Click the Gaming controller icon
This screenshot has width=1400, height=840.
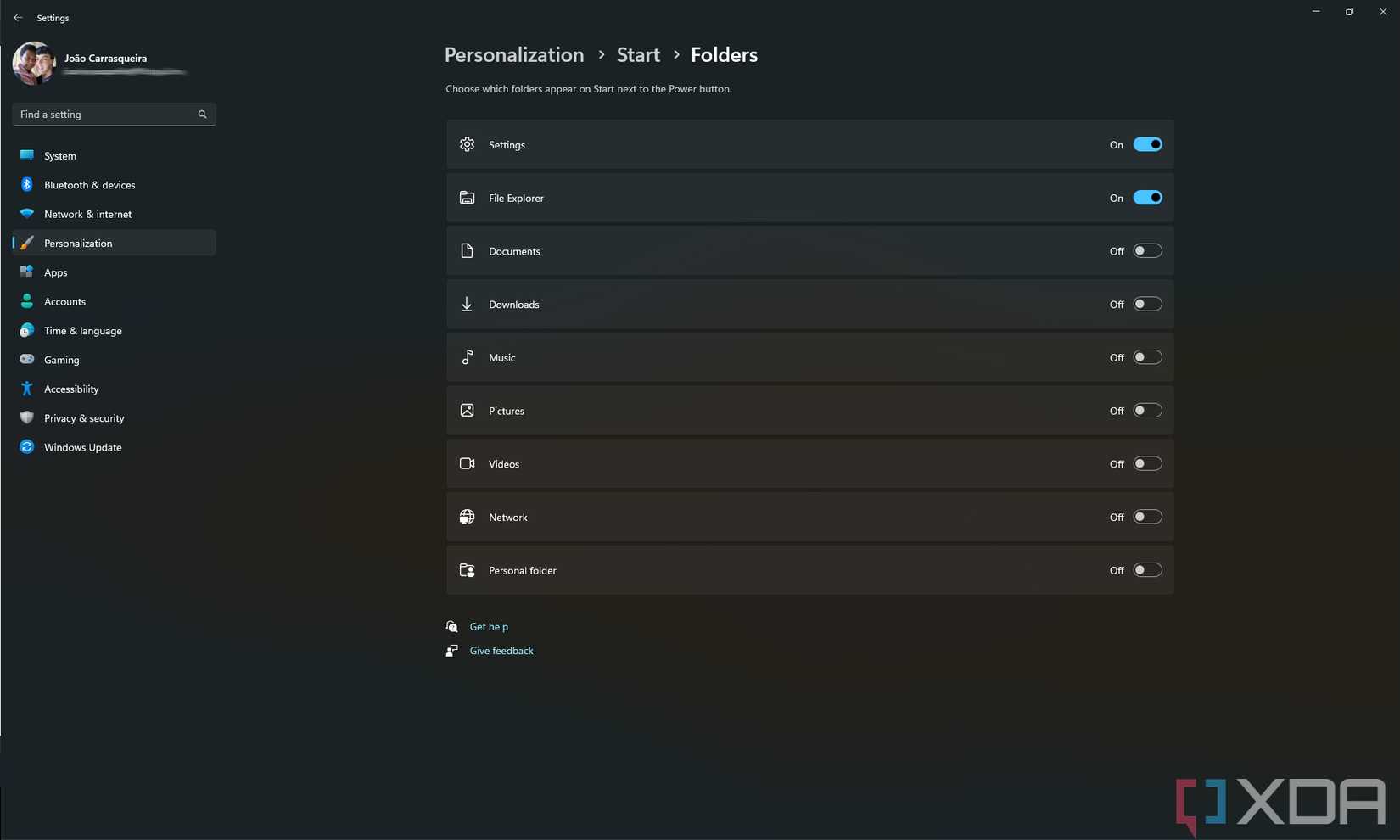tap(27, 360)
